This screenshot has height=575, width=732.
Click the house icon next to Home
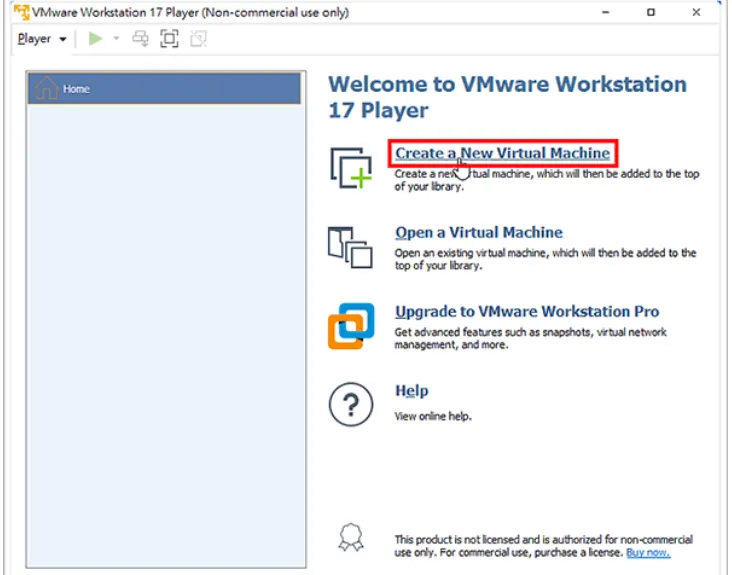point(46,88)
